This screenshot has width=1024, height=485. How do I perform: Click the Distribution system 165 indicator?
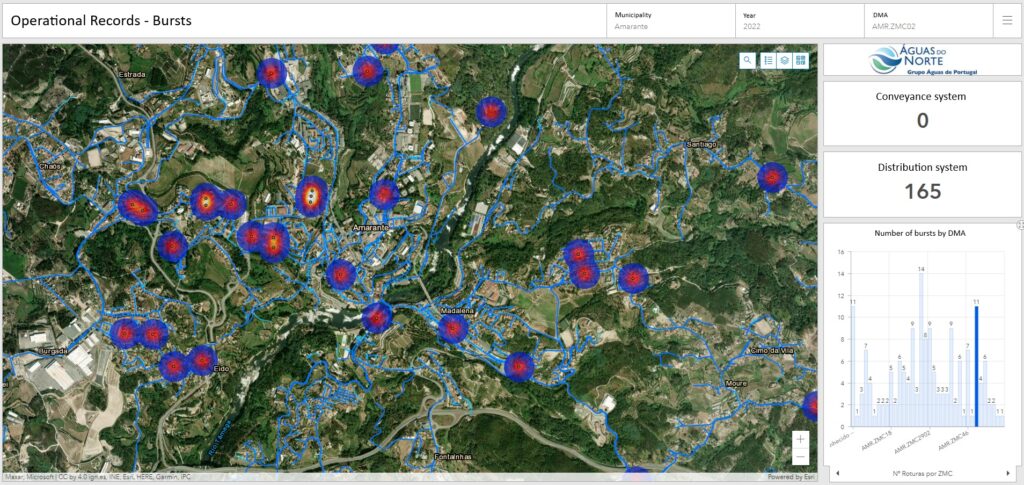[x=922, y=185]
